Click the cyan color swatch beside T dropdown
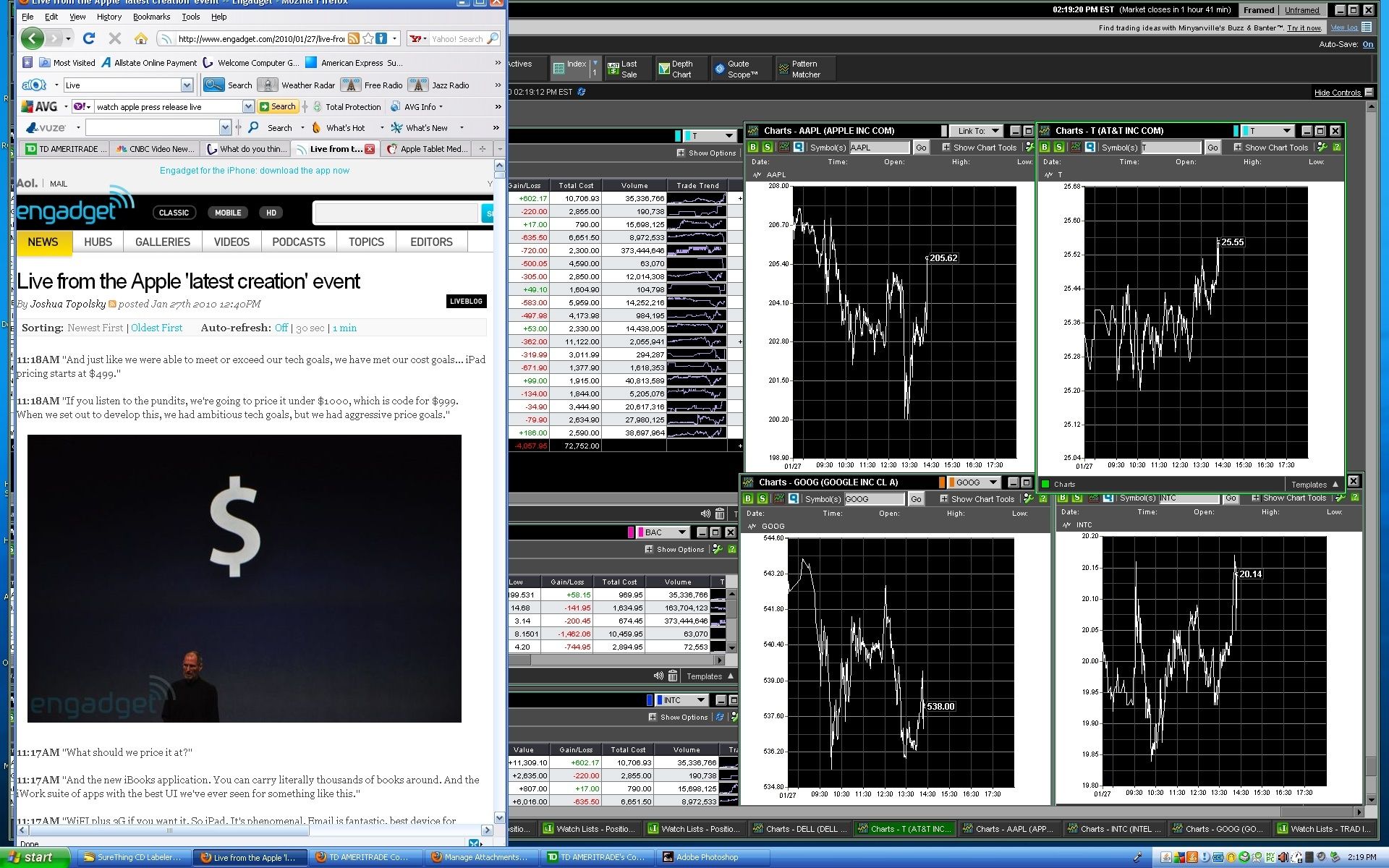 (678, 136)
